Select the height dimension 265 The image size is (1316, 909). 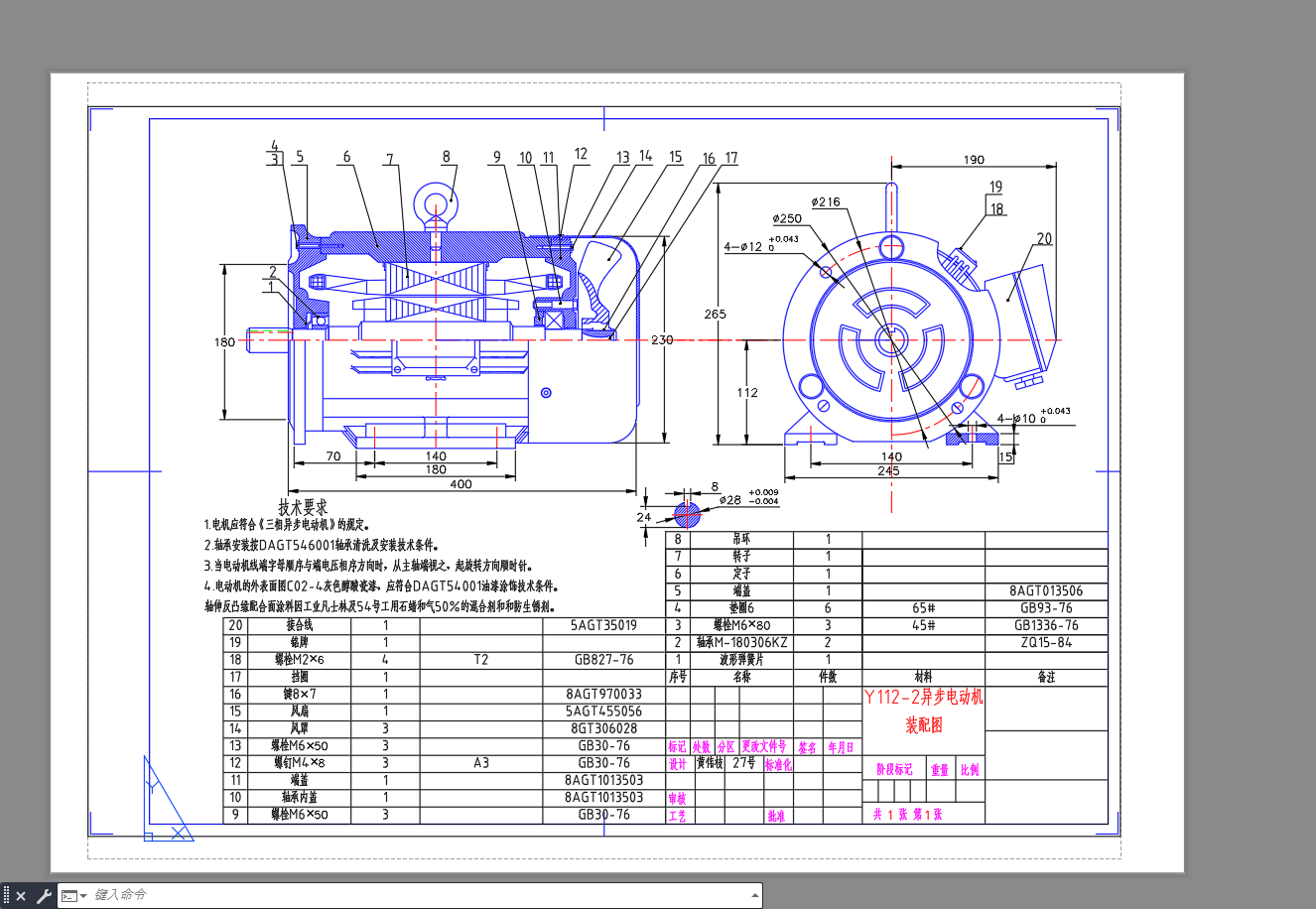(x=715, y=314)
